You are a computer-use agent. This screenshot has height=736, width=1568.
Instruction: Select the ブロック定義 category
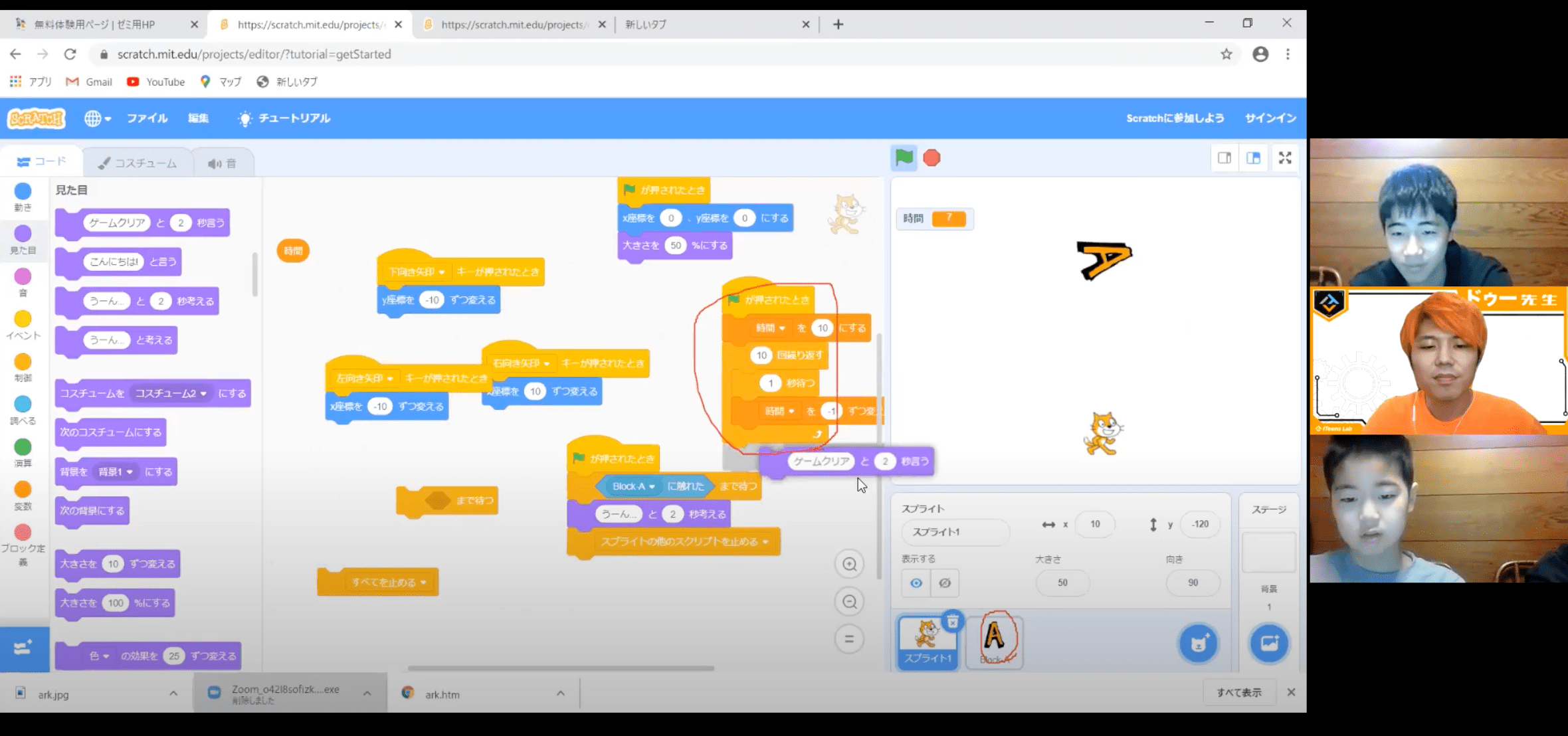click(x=23, y=545)
